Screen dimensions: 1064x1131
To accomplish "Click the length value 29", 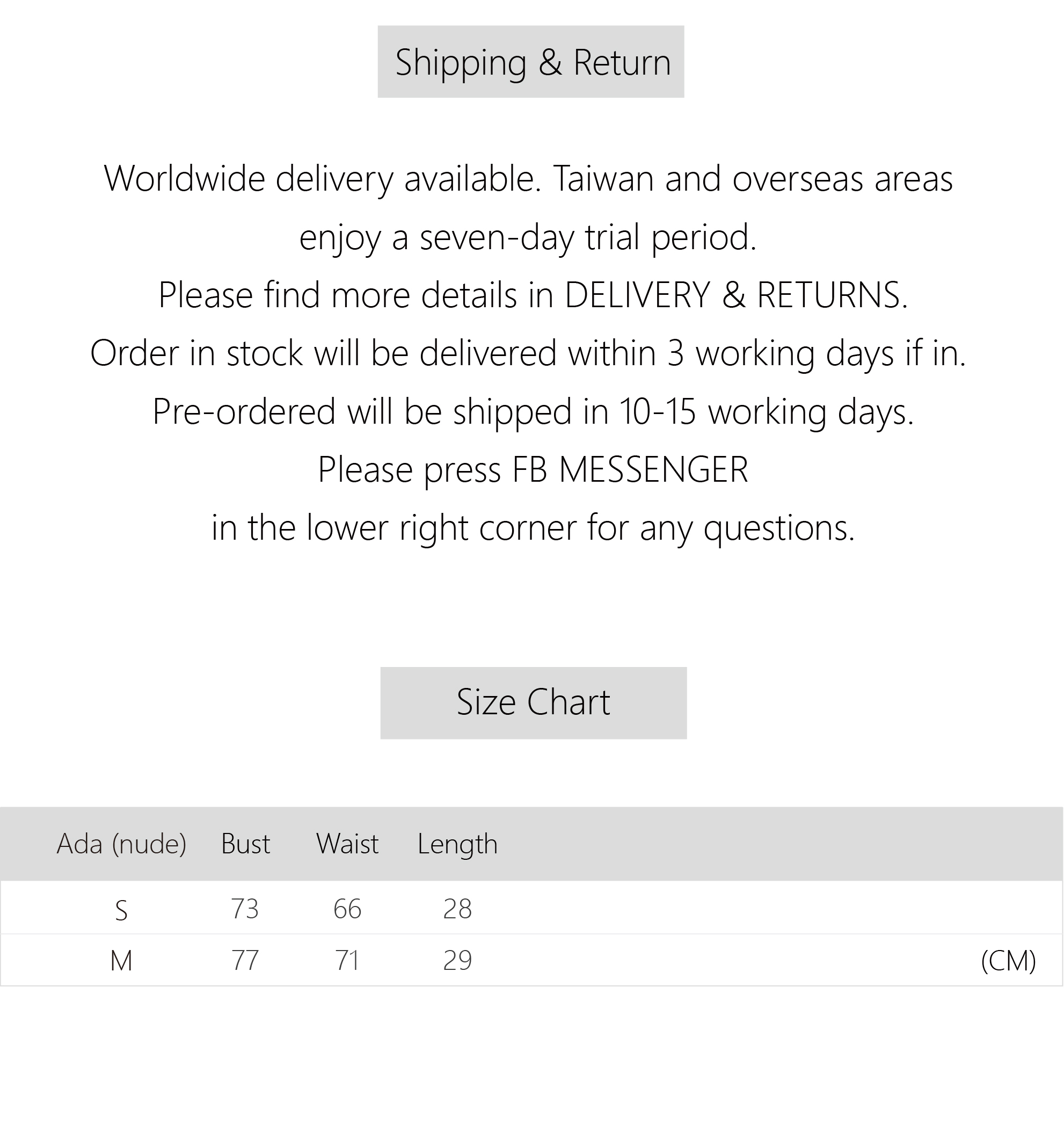I will tap(457, 960).
